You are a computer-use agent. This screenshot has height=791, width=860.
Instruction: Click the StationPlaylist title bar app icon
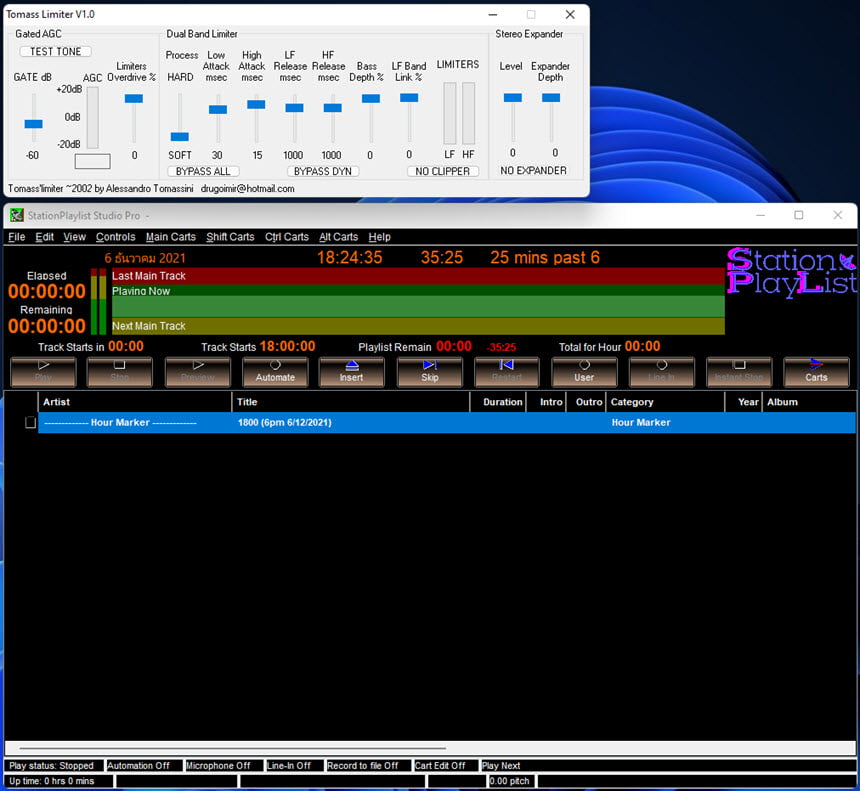coord(16,216)
